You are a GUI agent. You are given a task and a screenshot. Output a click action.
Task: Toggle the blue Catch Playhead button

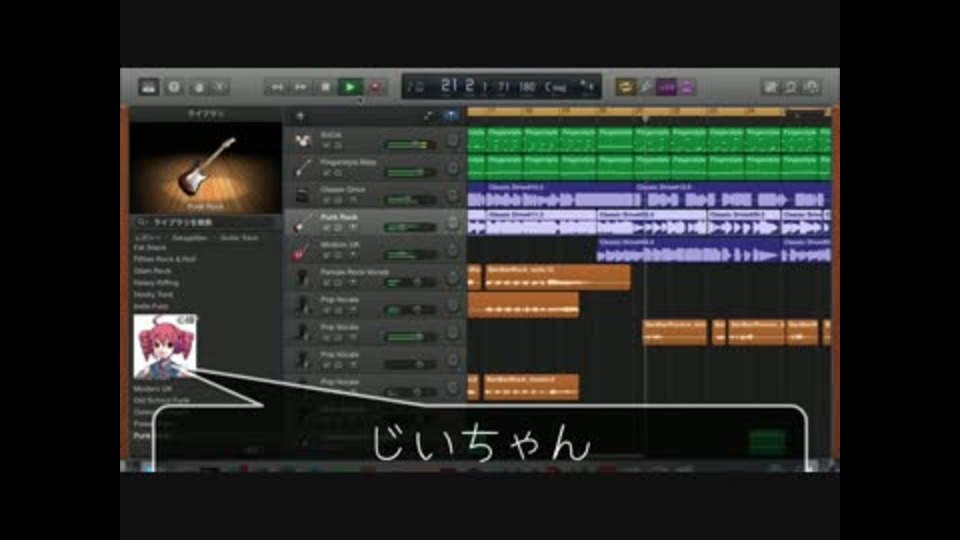coord(450,116)
